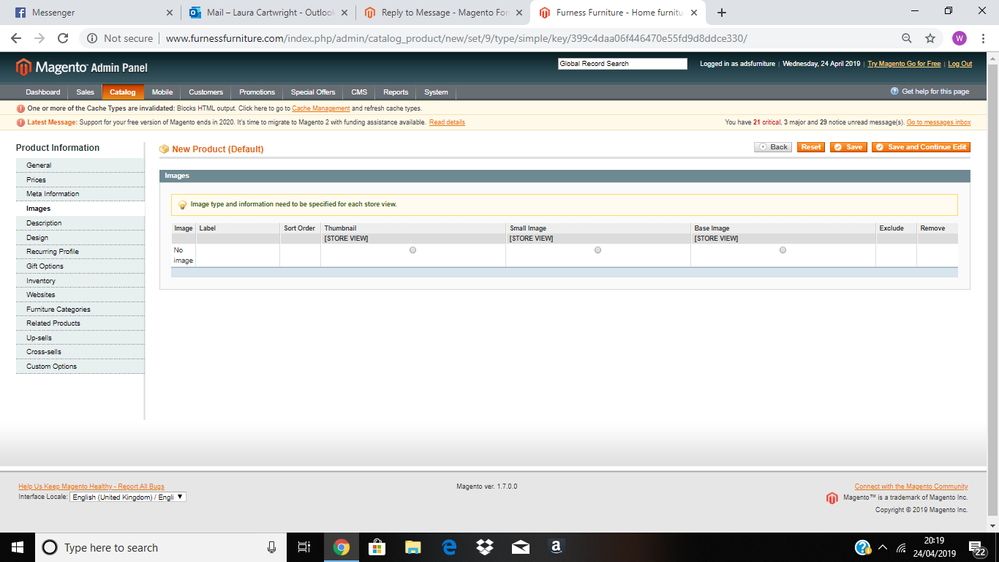The width and height of the screenshot is (999, 562).
Task: Click the Back button
Action: click(773, 147)
